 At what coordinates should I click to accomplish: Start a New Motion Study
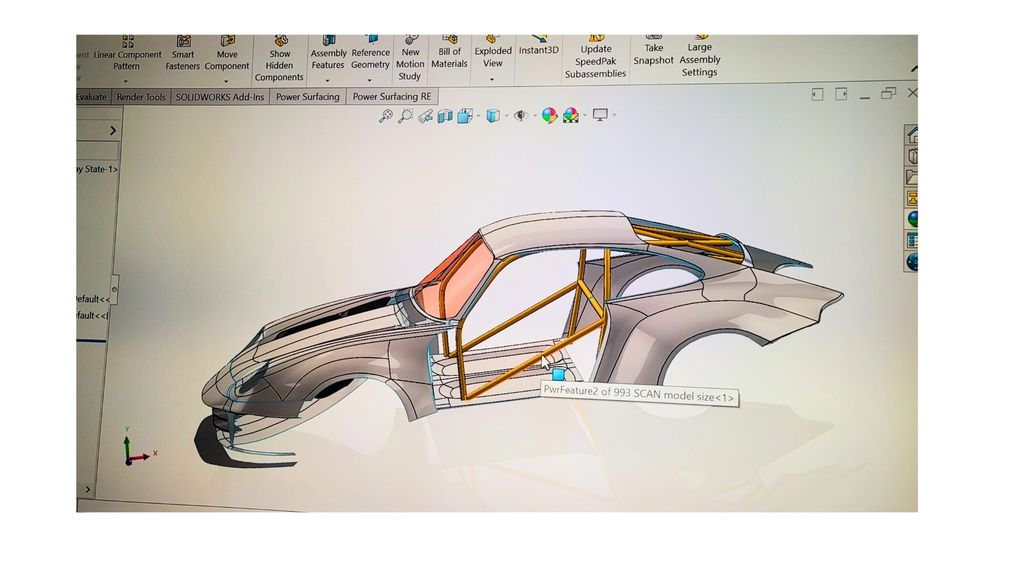tap(410, 59)
